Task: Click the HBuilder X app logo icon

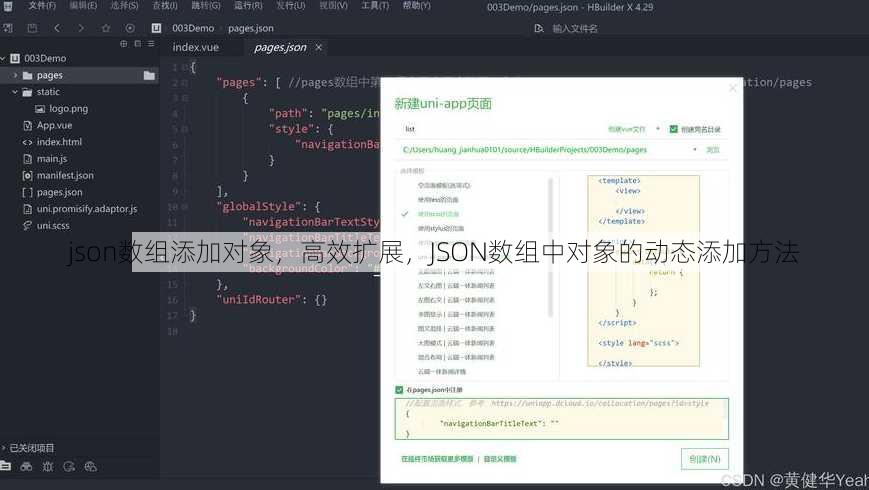Action: pyautogui.click(x=8, y=7)
